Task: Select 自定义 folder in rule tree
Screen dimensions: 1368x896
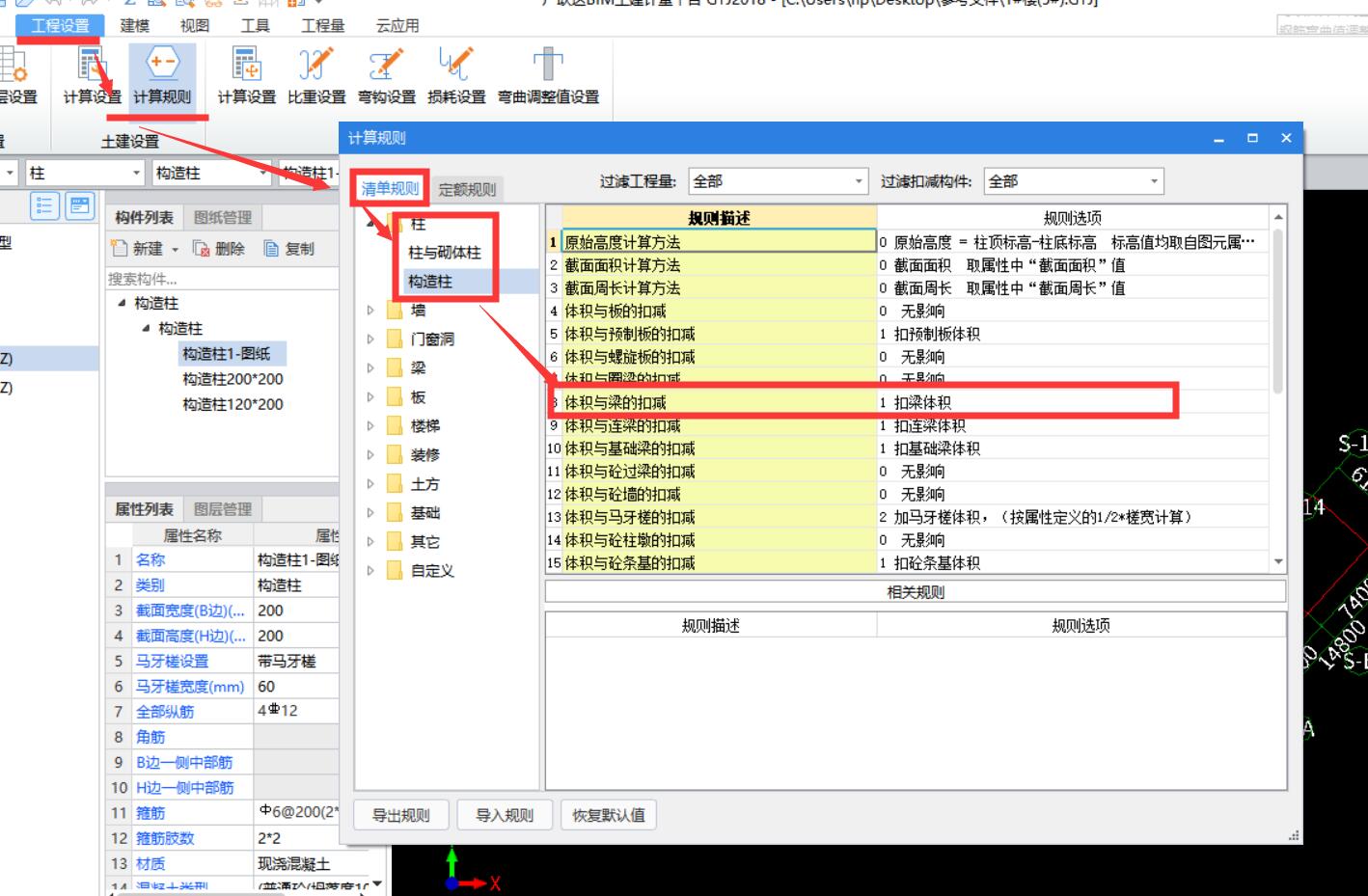Action: (x=432, y=571)
